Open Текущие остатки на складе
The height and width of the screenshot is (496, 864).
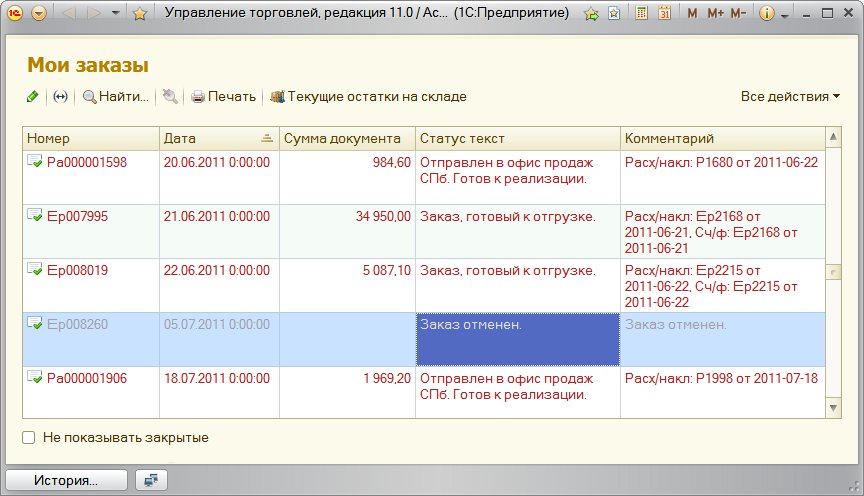point(368,96)
